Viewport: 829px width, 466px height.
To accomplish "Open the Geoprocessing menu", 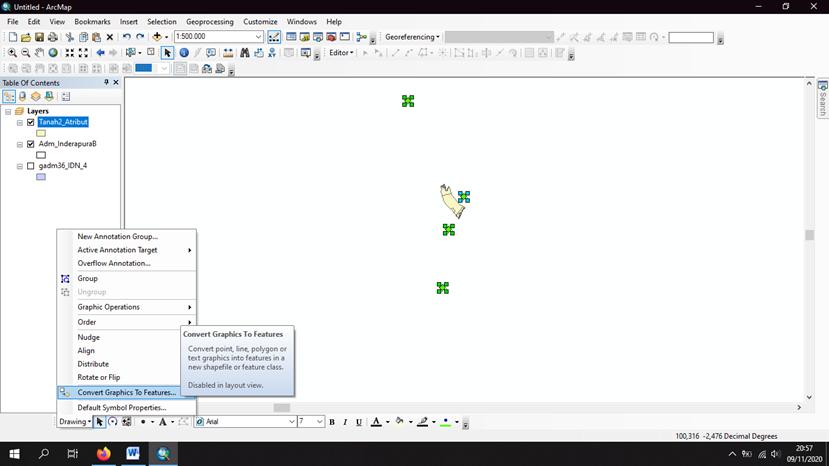I will tap(209, 22).
